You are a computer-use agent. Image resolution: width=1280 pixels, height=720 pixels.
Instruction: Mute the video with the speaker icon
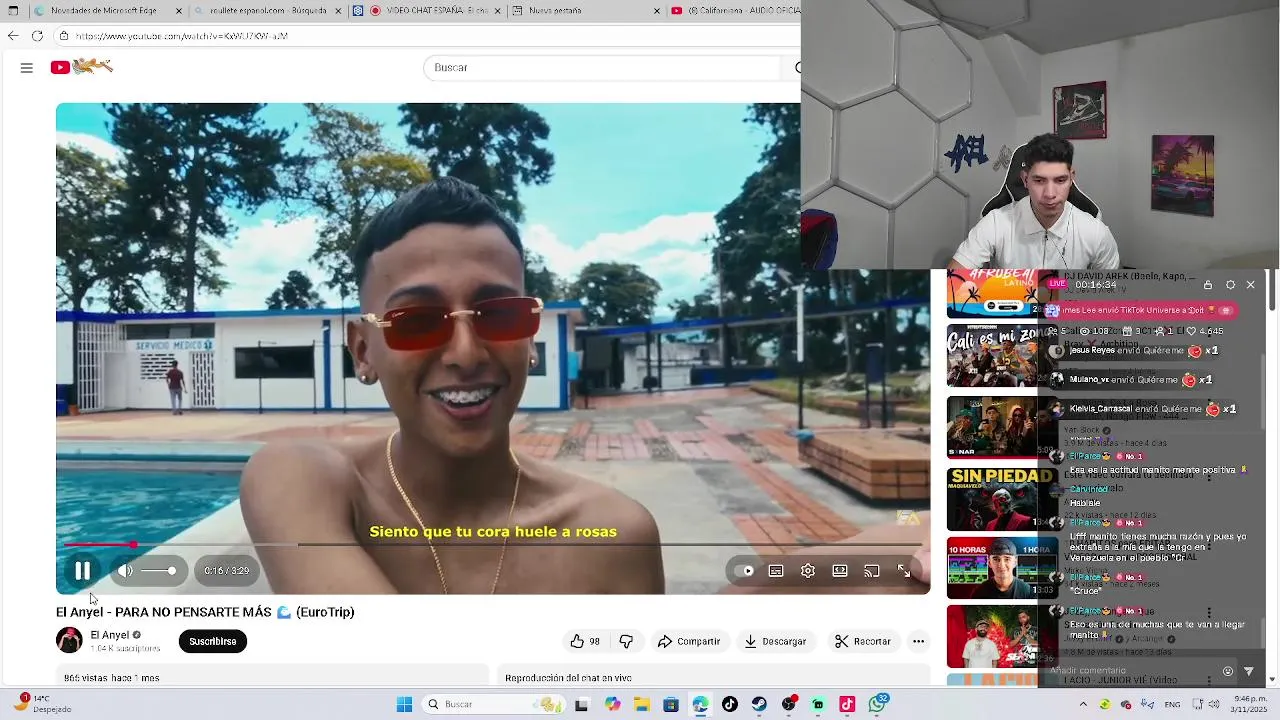[x=125, y=571]
